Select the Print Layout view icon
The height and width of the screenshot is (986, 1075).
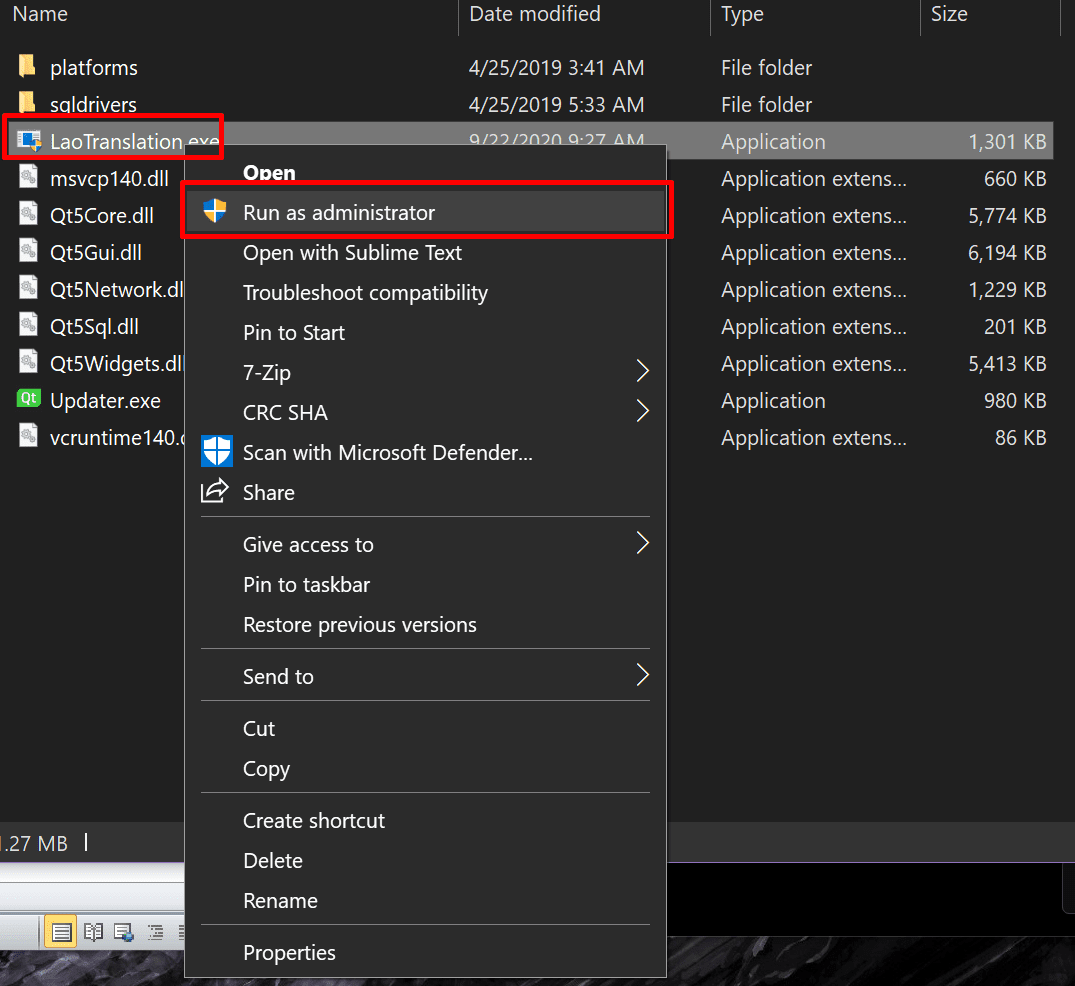(61, 932)
